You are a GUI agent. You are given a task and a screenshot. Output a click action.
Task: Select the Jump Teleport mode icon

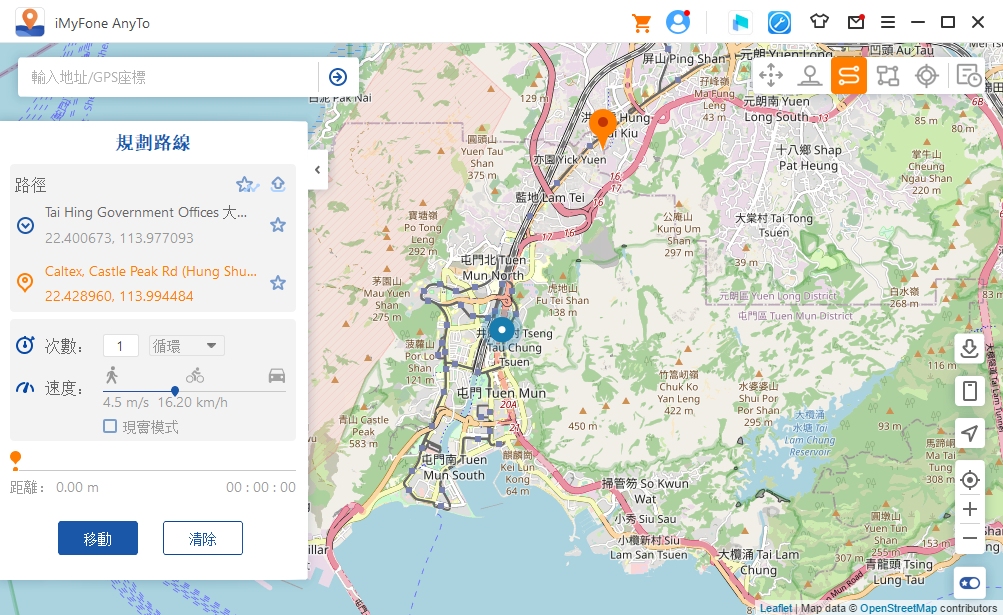pos(810,76)
